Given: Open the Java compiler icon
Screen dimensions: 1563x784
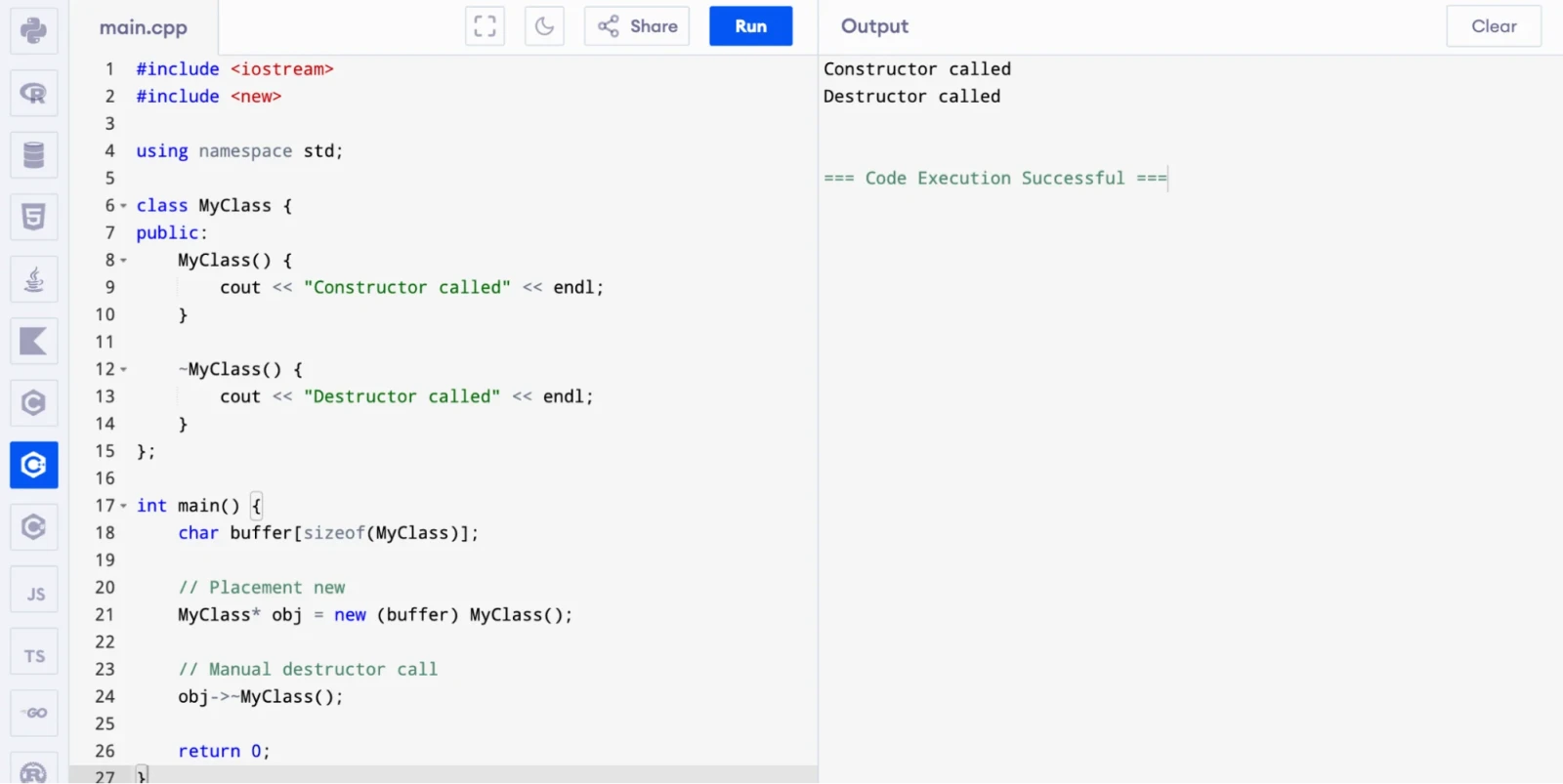Looking at the screenshot, I should point(34,279).
